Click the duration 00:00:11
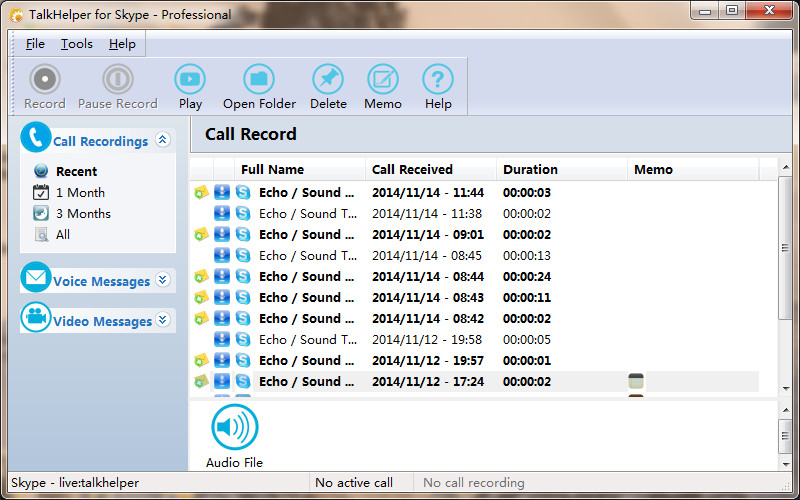The image size is (800, 500). click(527, 297)
